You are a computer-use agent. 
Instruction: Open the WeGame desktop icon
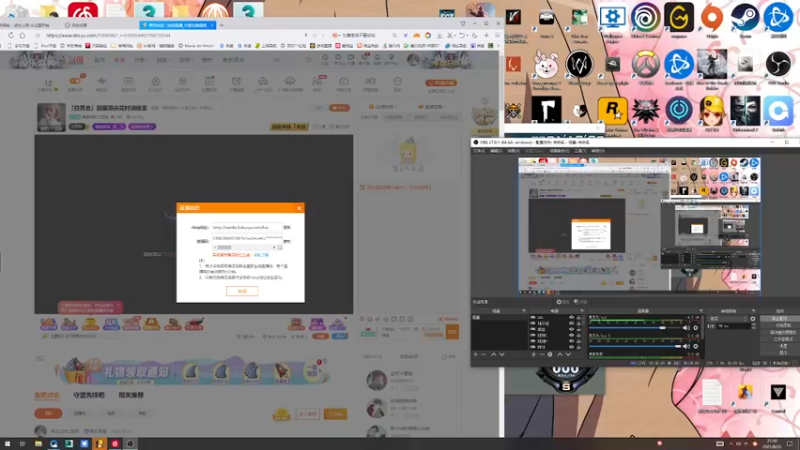pyautogui.click(x=679, y=18)
